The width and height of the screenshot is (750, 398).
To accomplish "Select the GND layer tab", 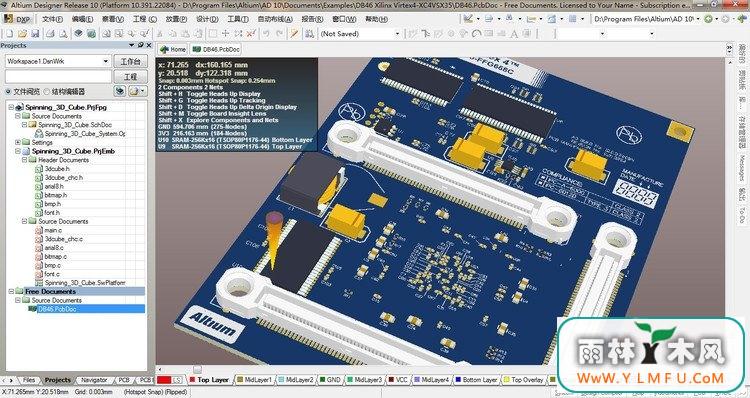I will pos(330,380).
